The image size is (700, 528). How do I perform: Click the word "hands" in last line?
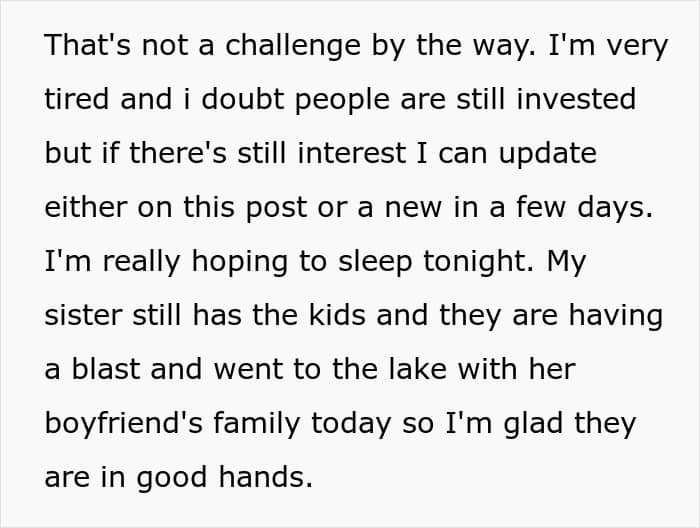pos(261,477)
